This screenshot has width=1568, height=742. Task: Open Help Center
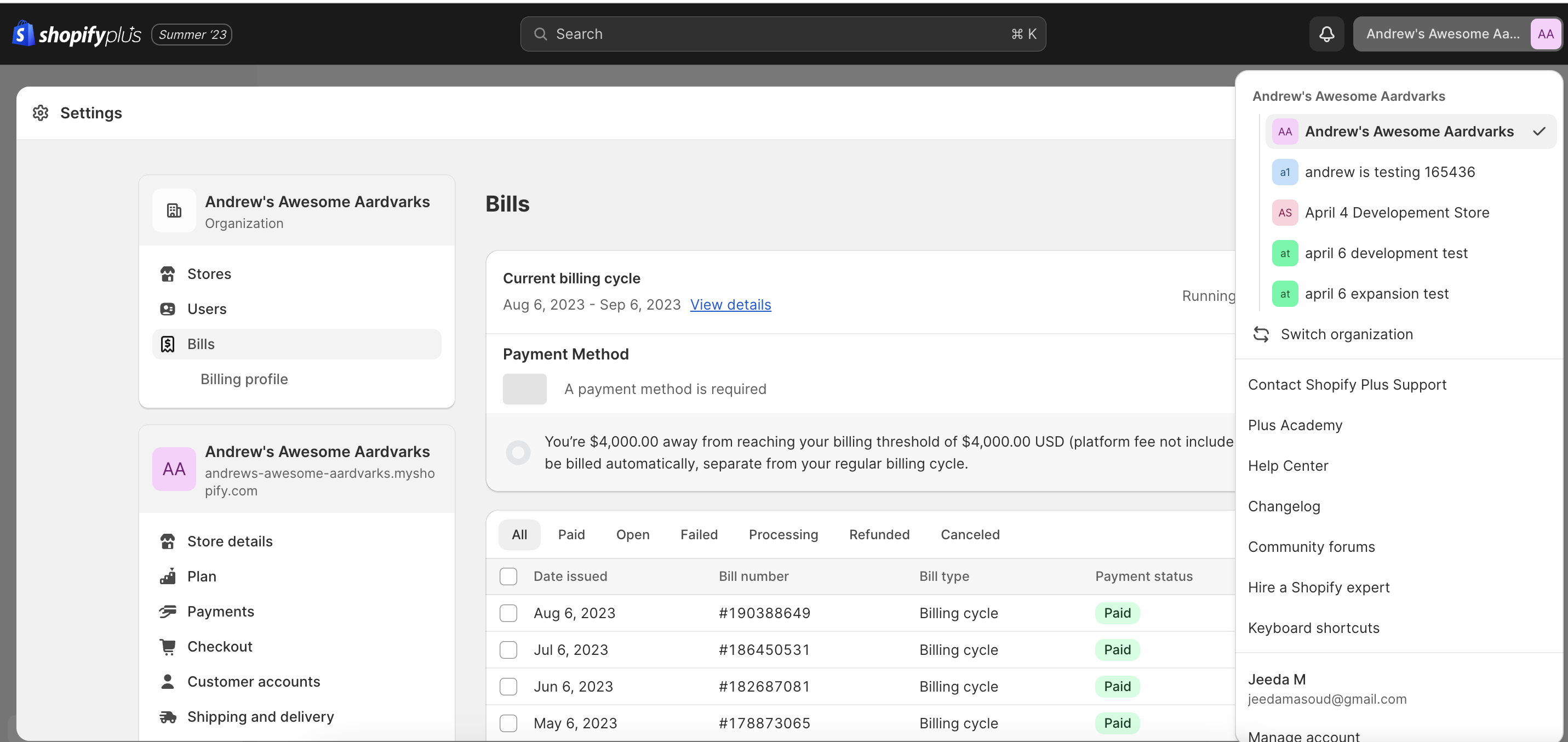[x=1288, y=466]
